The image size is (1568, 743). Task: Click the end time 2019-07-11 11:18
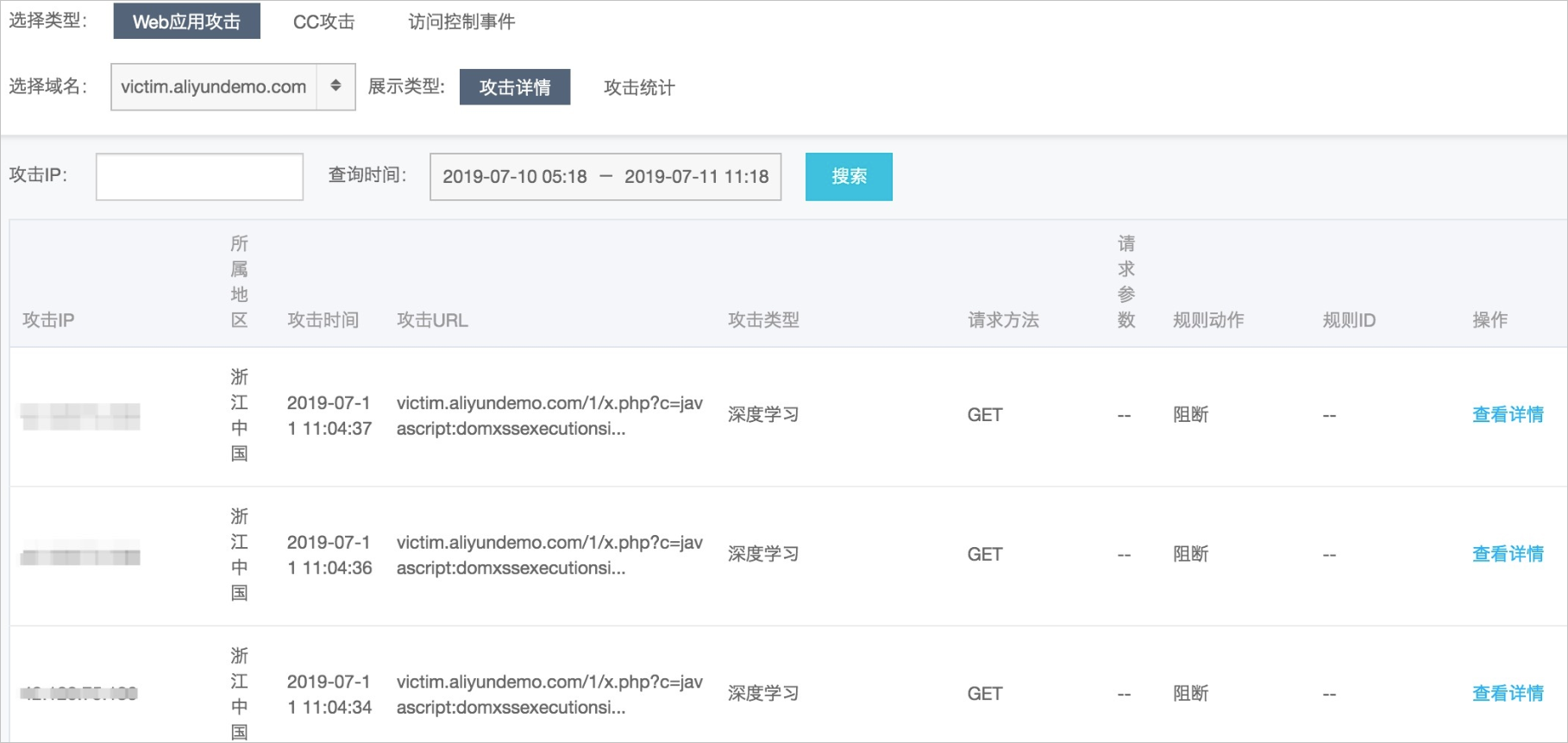coord(696,177)
